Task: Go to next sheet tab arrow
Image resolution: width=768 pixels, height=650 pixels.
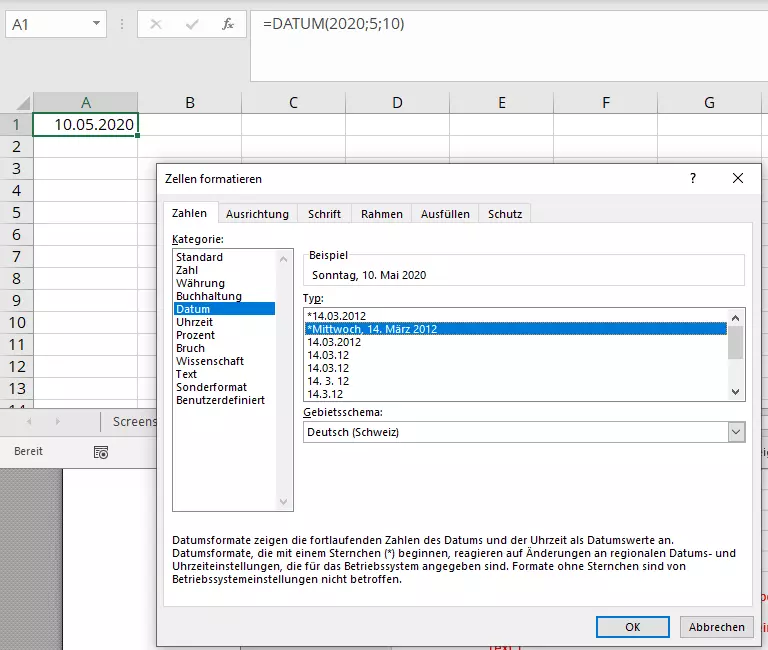Action: click(58, 421)
